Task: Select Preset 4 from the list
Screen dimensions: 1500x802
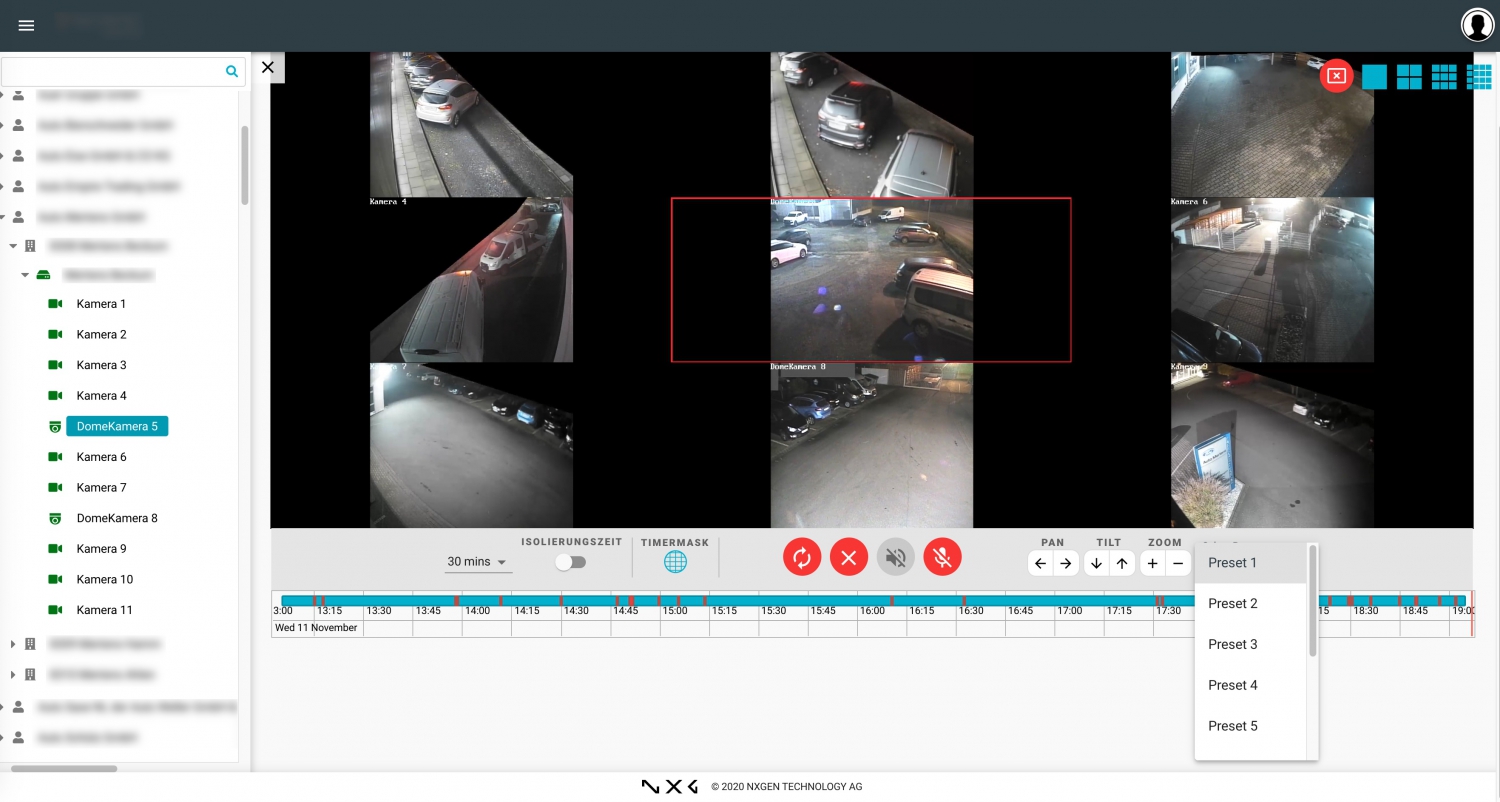Action: coord(1251,685)
